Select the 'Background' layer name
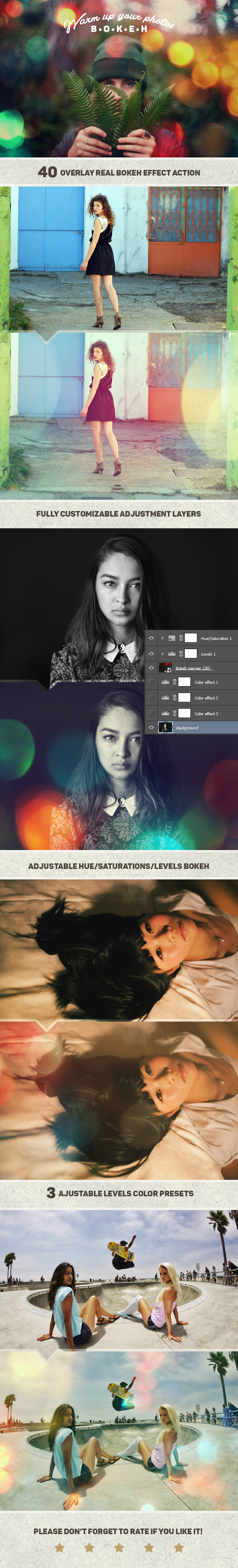 187,728
